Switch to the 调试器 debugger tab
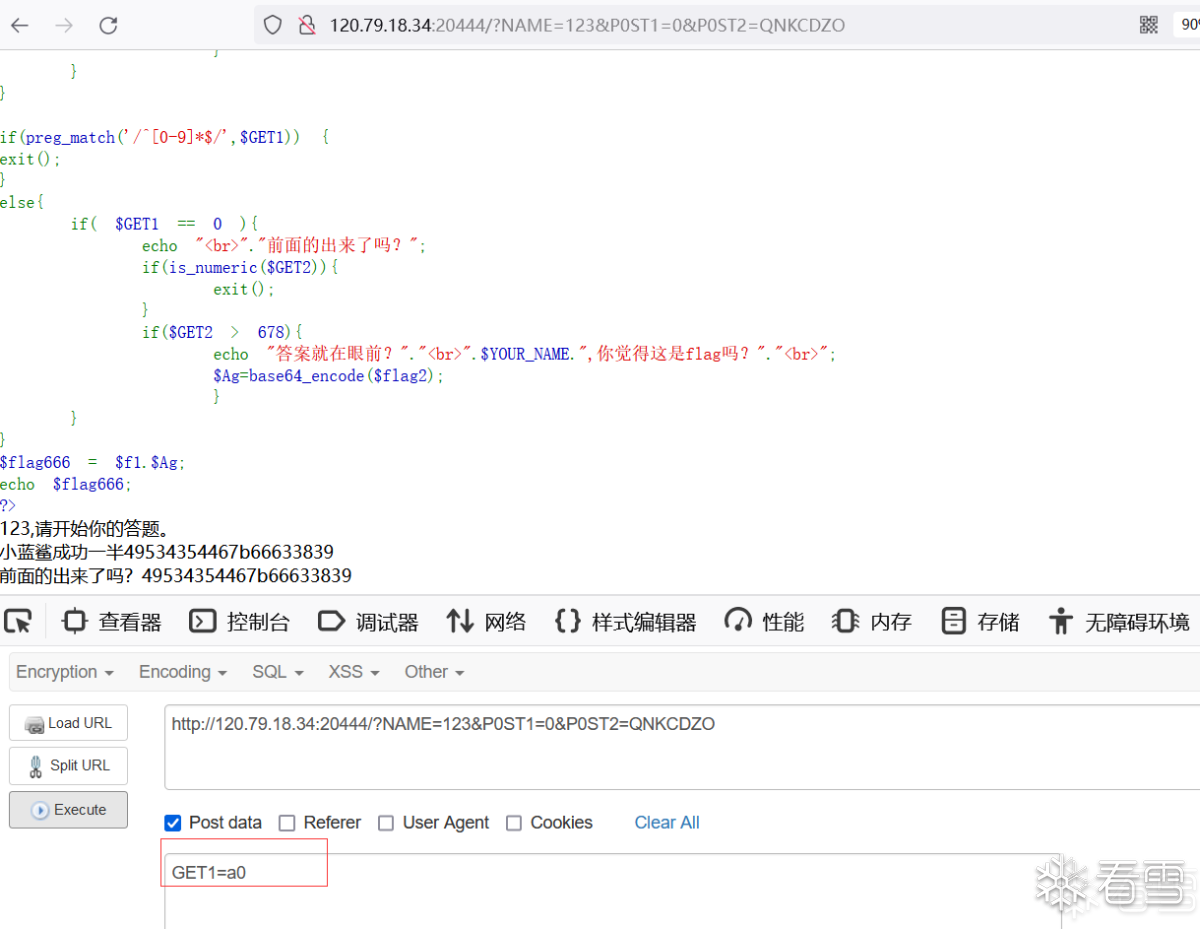1200x929 pixels. pos(368,622)
